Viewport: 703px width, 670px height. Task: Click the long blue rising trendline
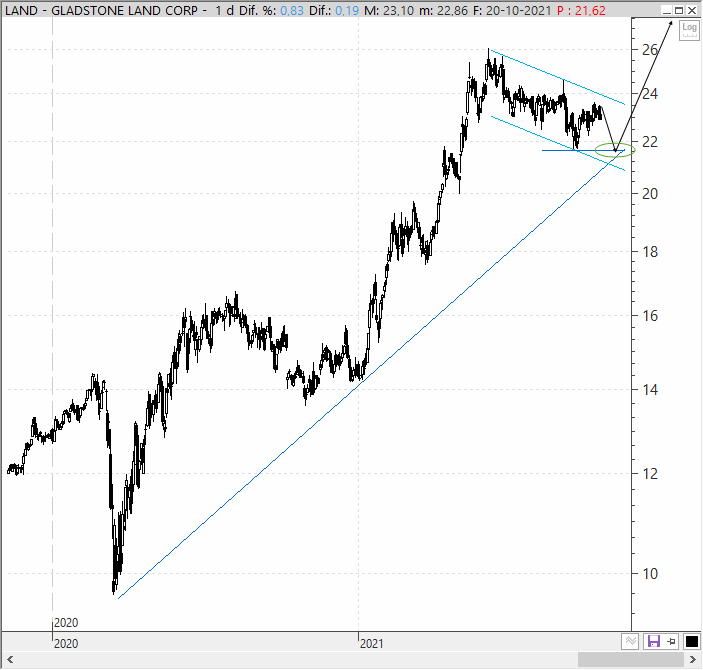pyautogui.click(x=370, y=374)
